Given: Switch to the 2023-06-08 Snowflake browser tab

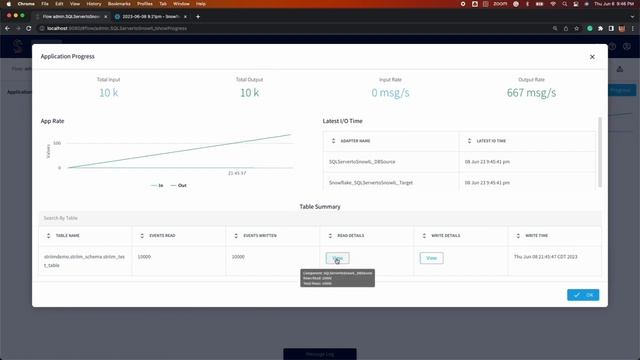Looking at the screenshot, I should click(x=150, y=17).
